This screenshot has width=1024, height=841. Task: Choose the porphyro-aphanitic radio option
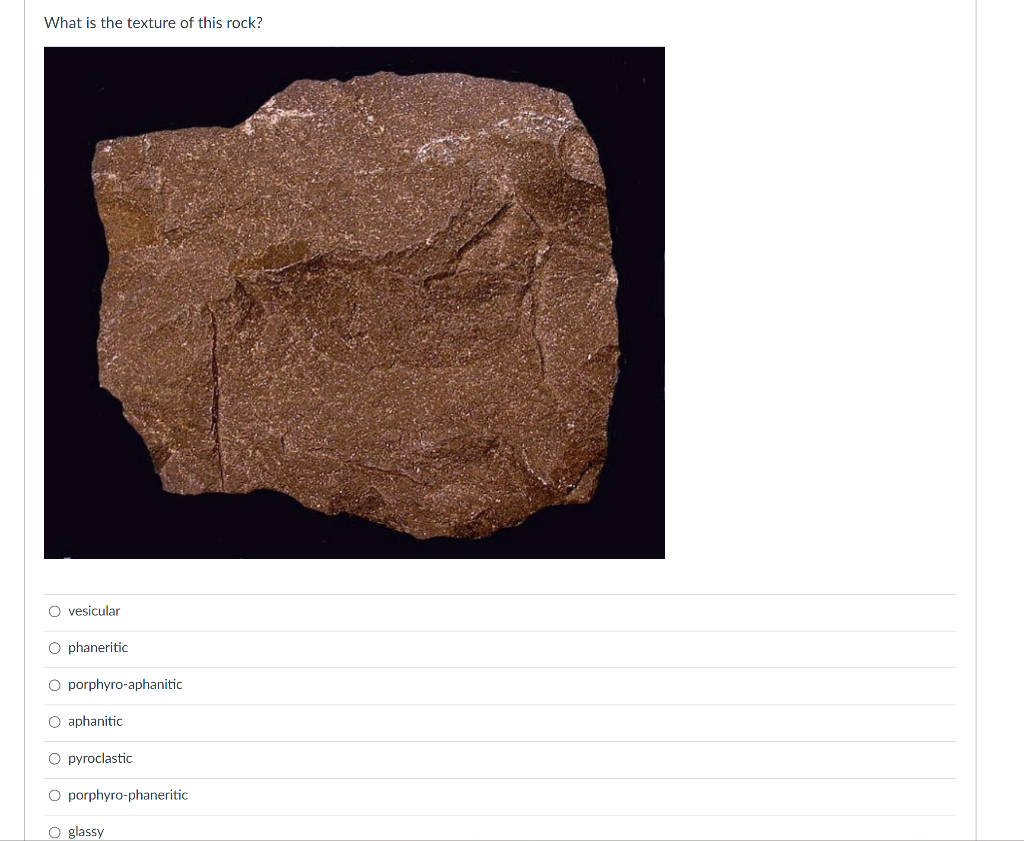point(55,685)
